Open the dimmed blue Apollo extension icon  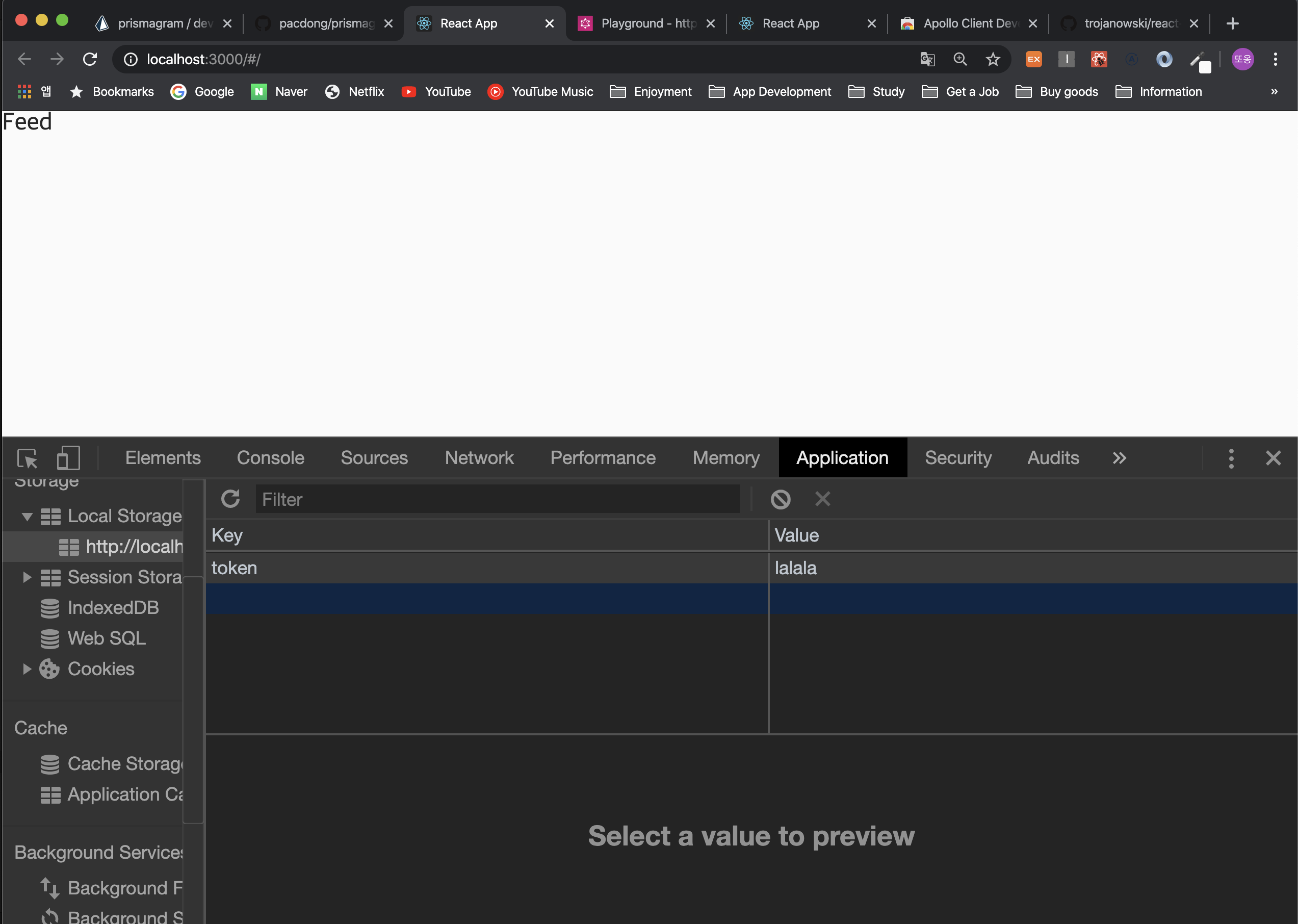pyautogui.click(x=1131, y=59)
